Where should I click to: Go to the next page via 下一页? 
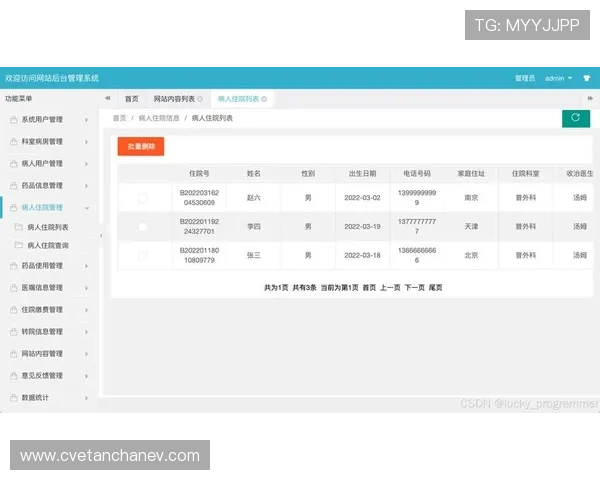pyautogui.click(x=414, y=287)
